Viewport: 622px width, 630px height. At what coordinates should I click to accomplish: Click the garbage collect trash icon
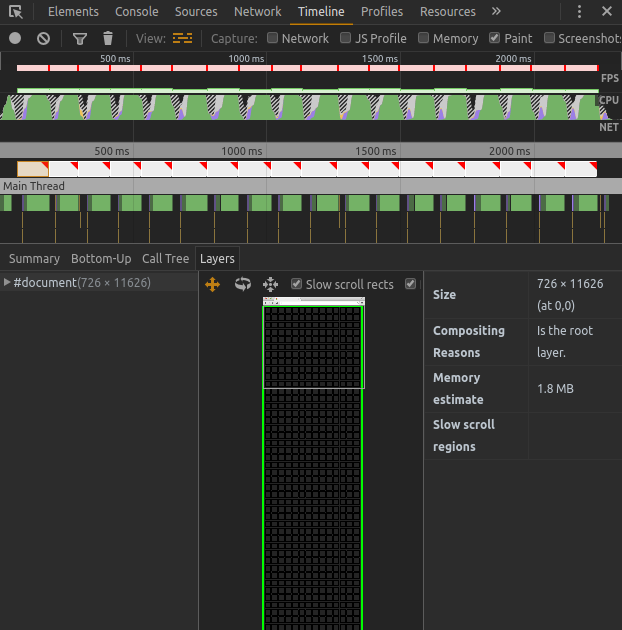(108, 38)
